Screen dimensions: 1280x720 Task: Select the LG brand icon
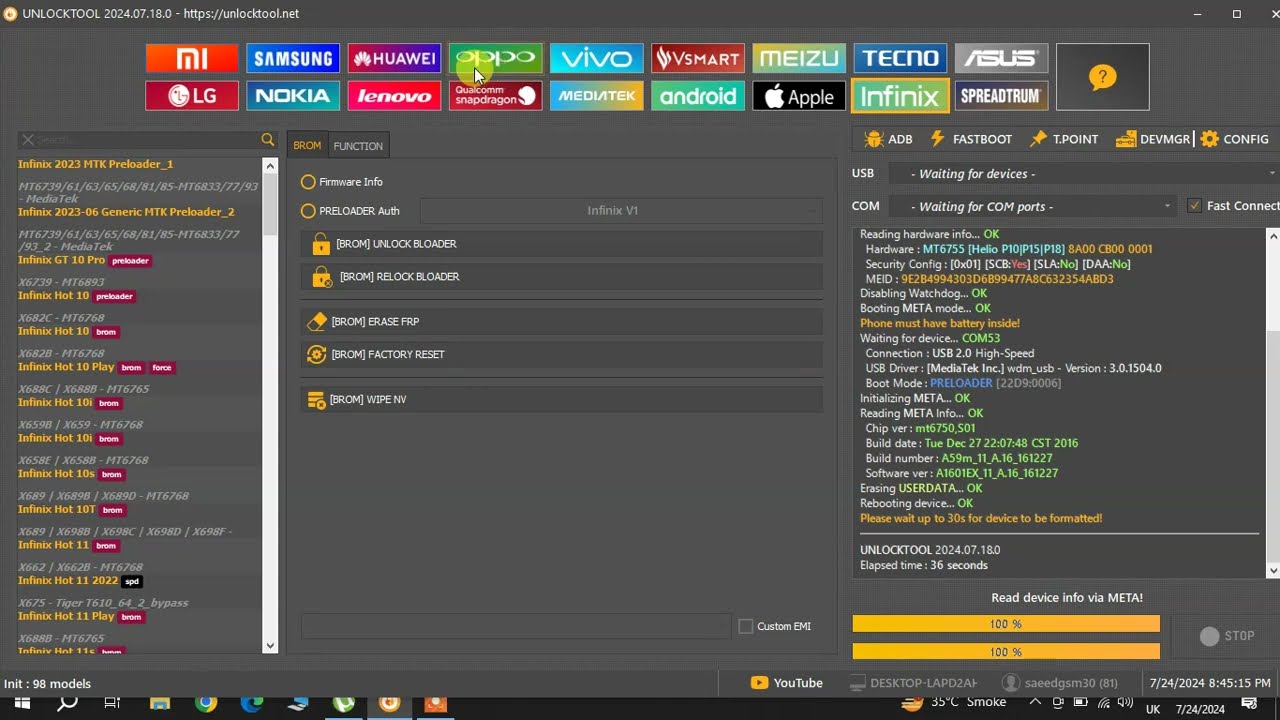(192, 96)
